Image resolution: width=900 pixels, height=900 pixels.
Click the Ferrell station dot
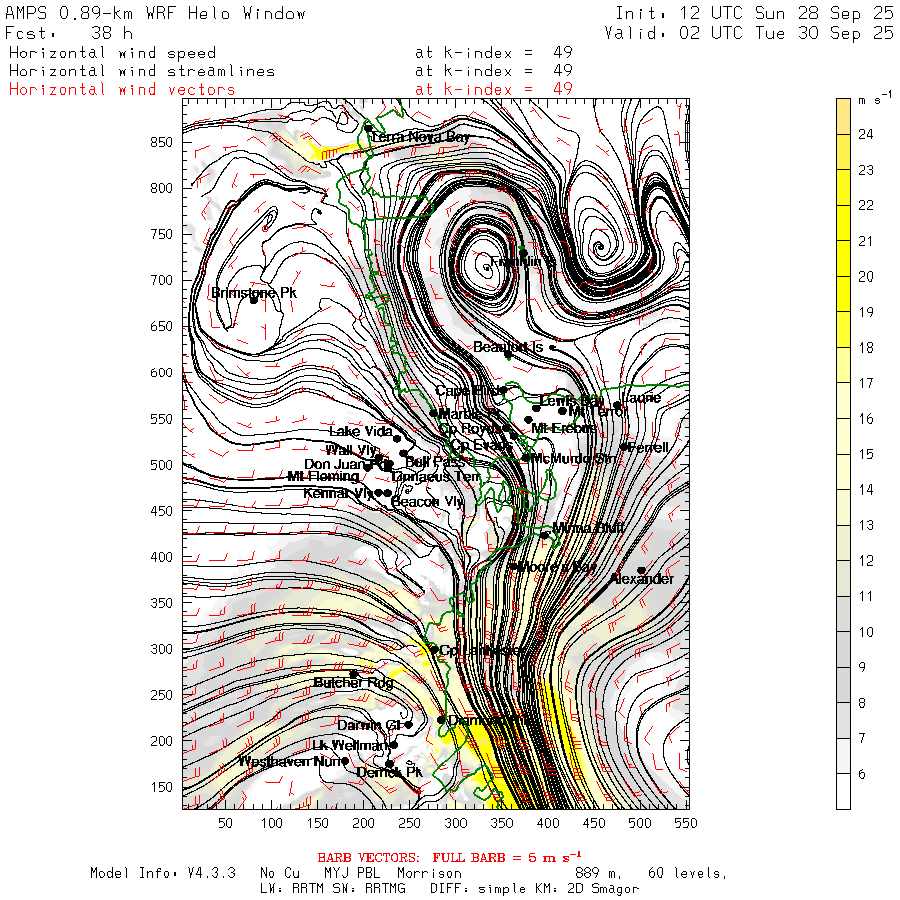point(624,447)
